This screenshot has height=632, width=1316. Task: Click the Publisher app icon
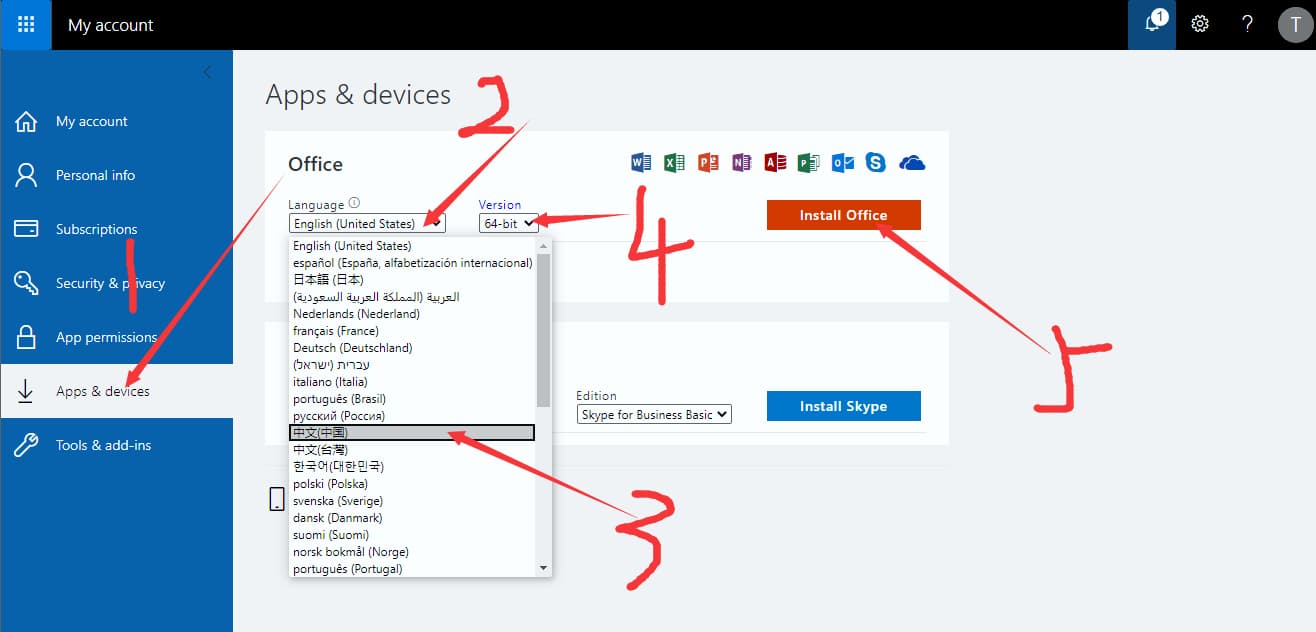pos(808,162)
